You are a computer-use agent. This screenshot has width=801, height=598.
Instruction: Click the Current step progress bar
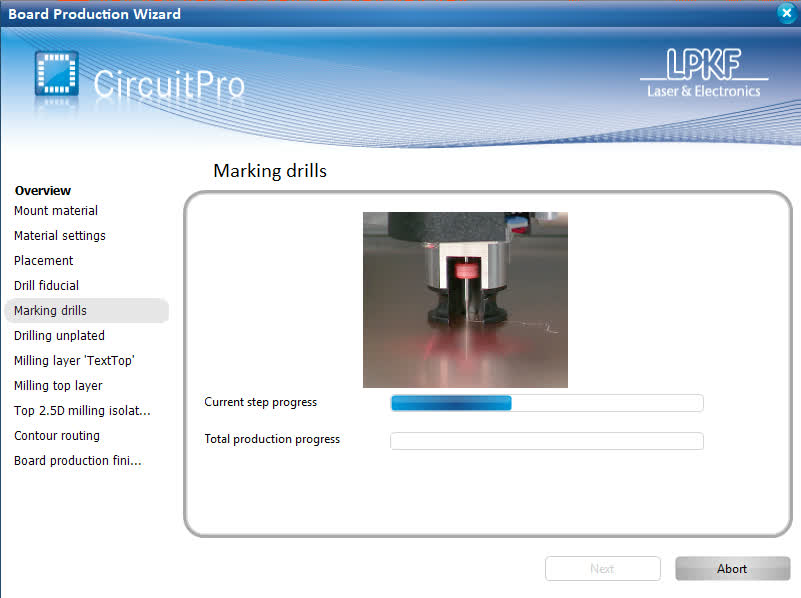point(547,403)
